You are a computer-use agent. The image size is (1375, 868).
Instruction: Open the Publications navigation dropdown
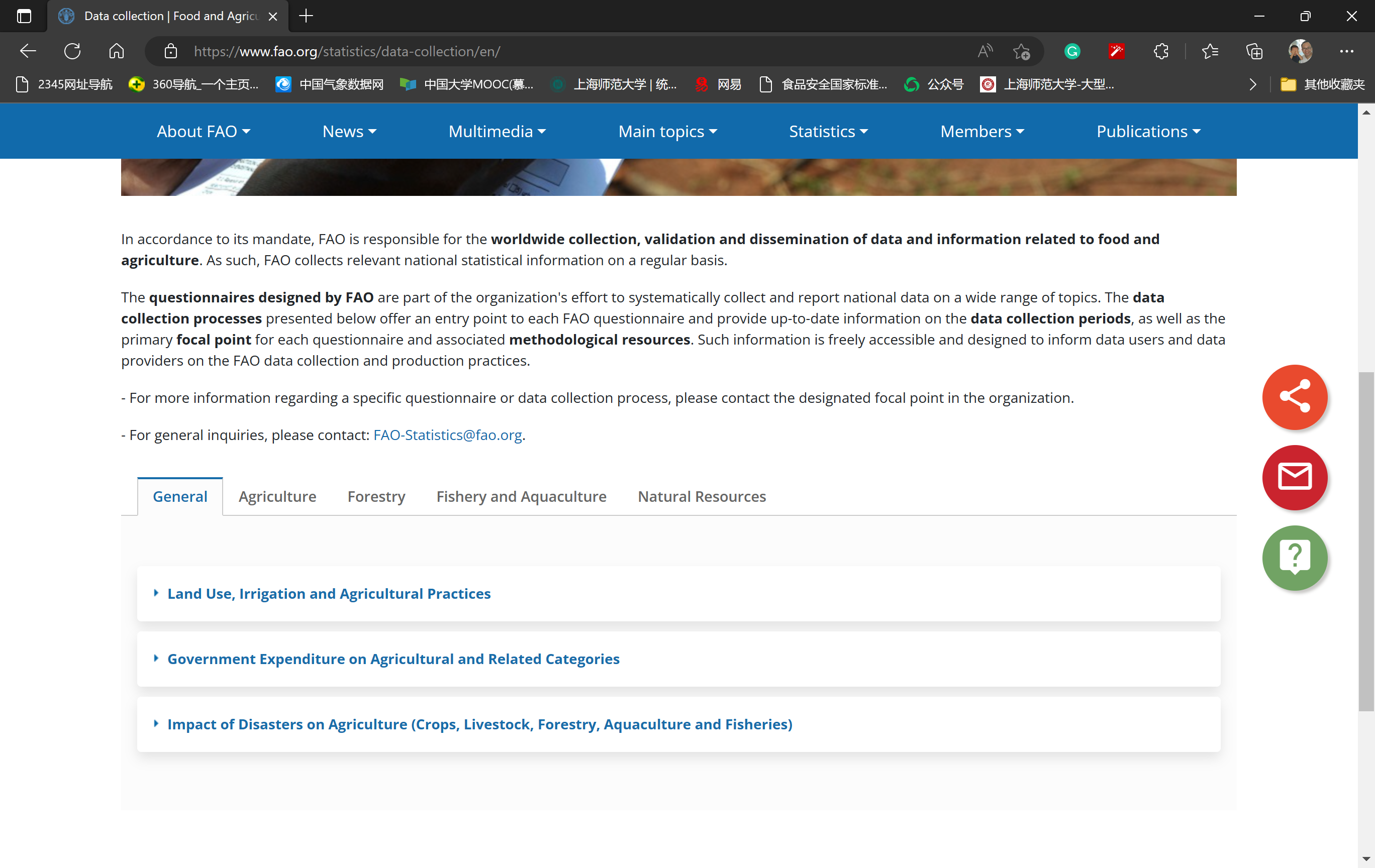coord(1148,131)
